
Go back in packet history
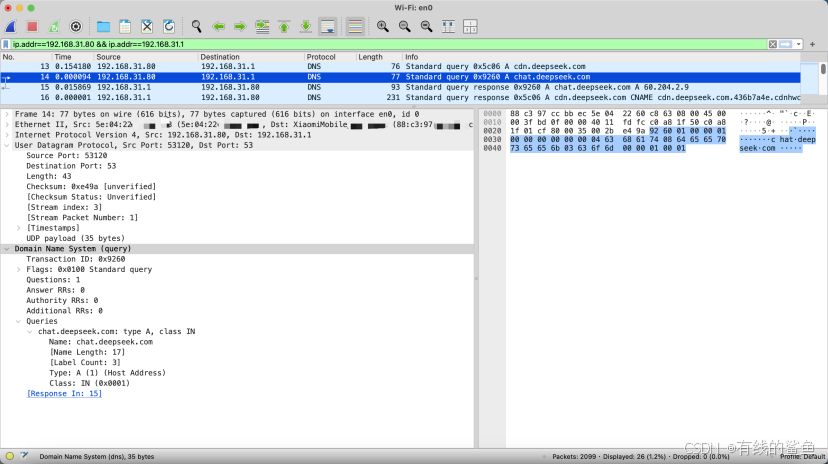[218, 26]
